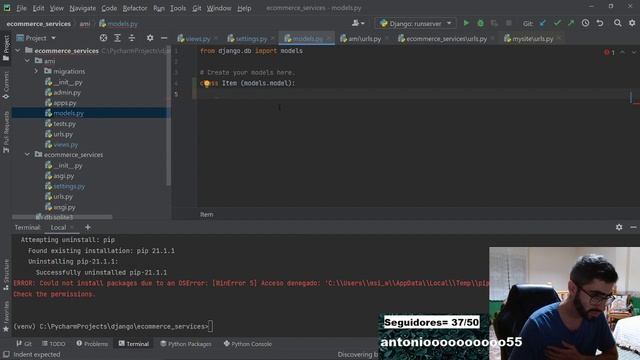The width and height of the screenshot is (640, 360).
Task: Open the File menu
Action: tap(21, 8)
